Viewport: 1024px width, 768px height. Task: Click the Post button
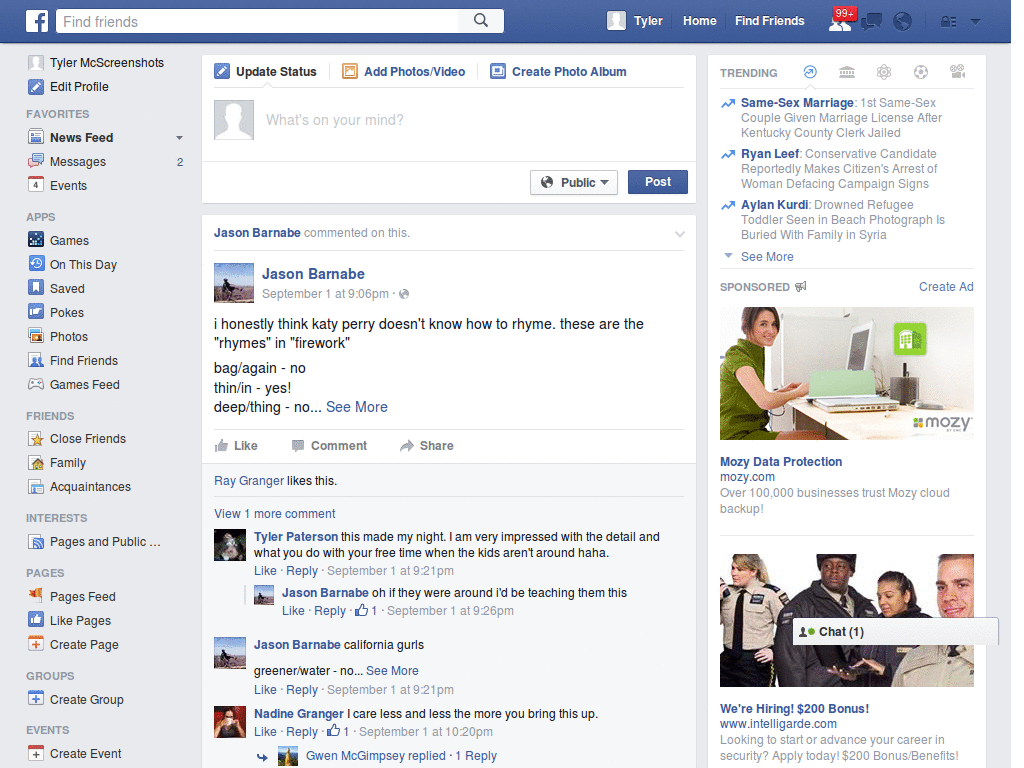[658, 182]
